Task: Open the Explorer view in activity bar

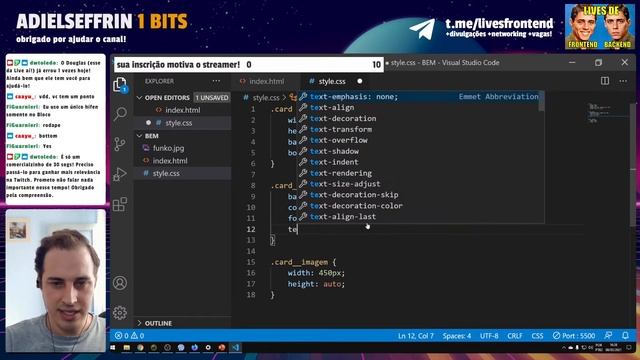Action: click(x=120, y=85)
